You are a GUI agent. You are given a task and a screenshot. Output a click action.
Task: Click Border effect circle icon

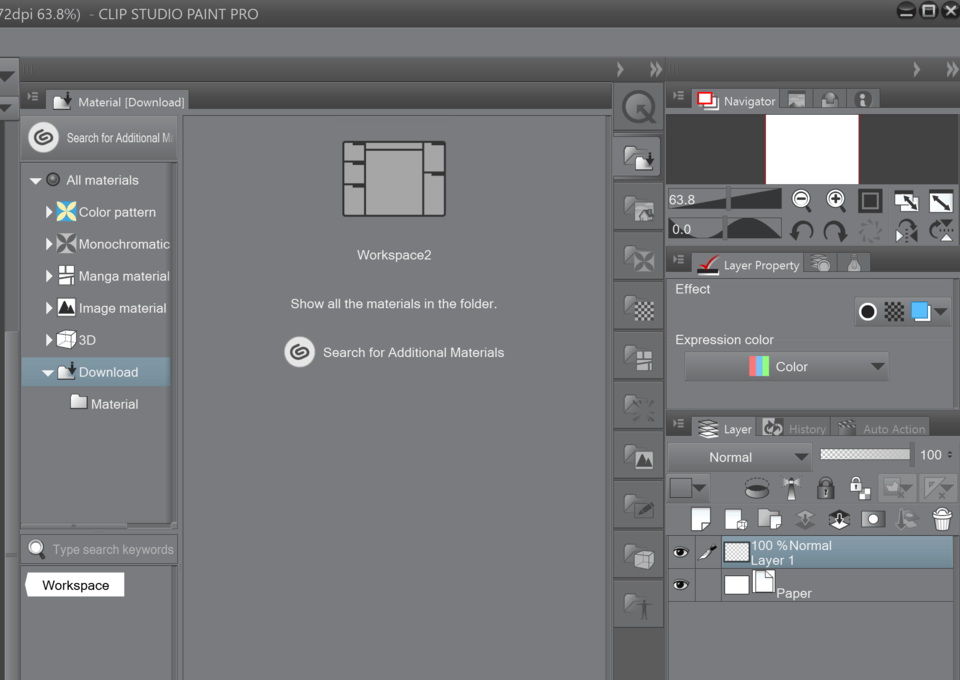tap(868, 312)
